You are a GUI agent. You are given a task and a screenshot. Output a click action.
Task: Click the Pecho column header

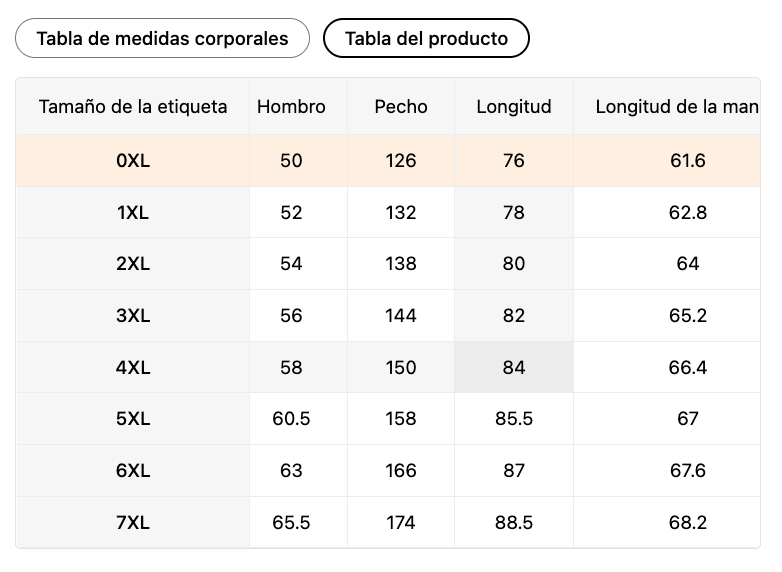point(401,107)
